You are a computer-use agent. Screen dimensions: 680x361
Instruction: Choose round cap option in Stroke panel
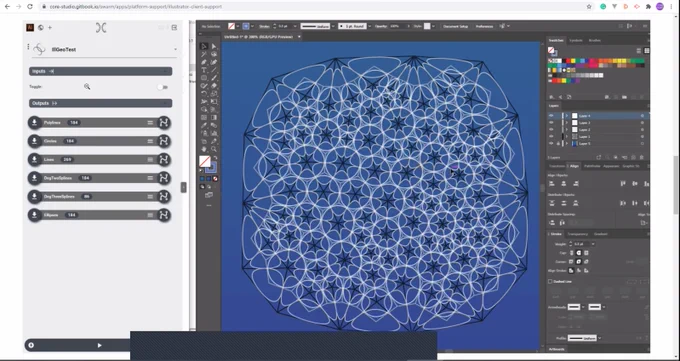[579, 253]
